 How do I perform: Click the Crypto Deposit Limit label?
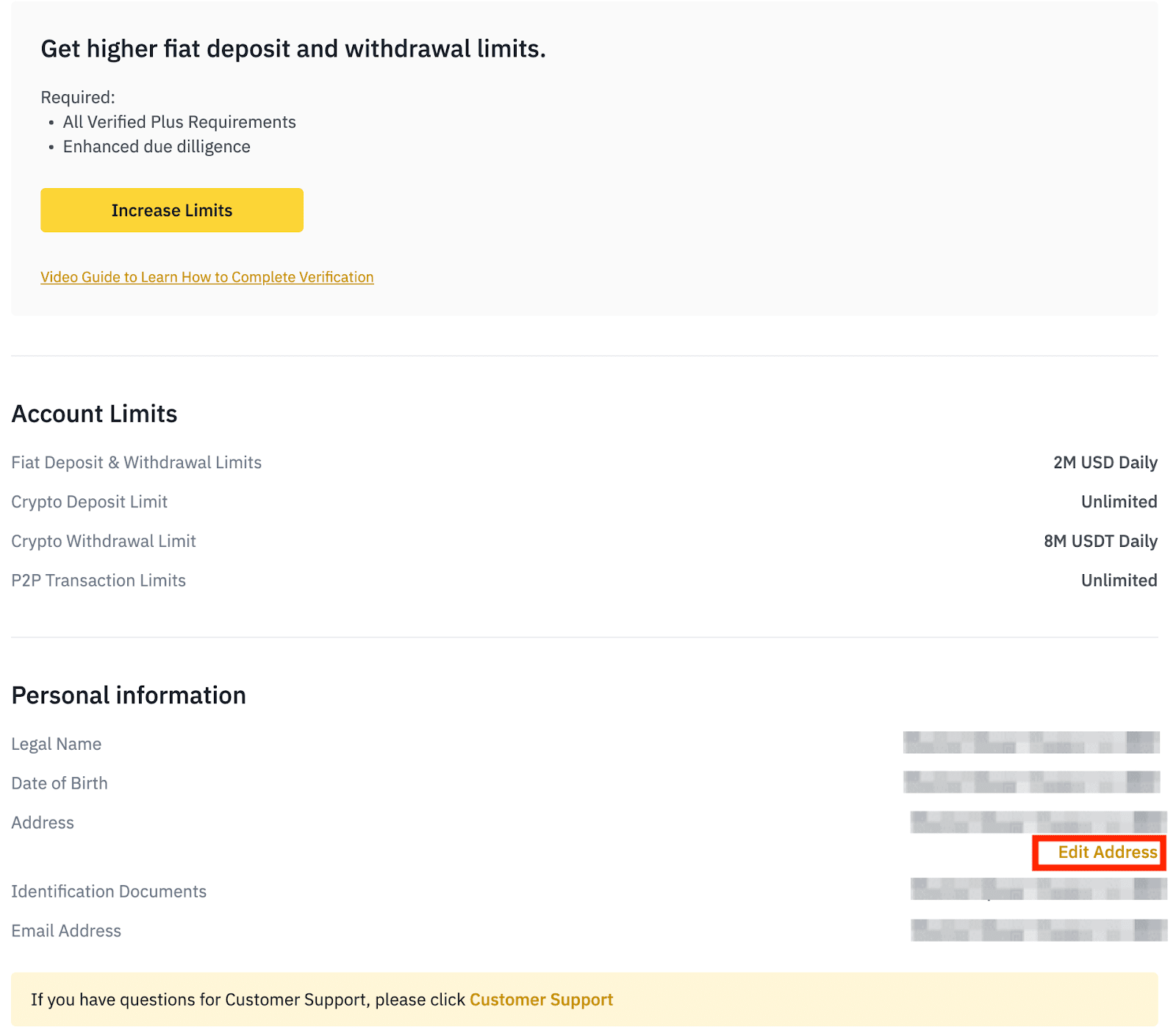pos(89,502)
